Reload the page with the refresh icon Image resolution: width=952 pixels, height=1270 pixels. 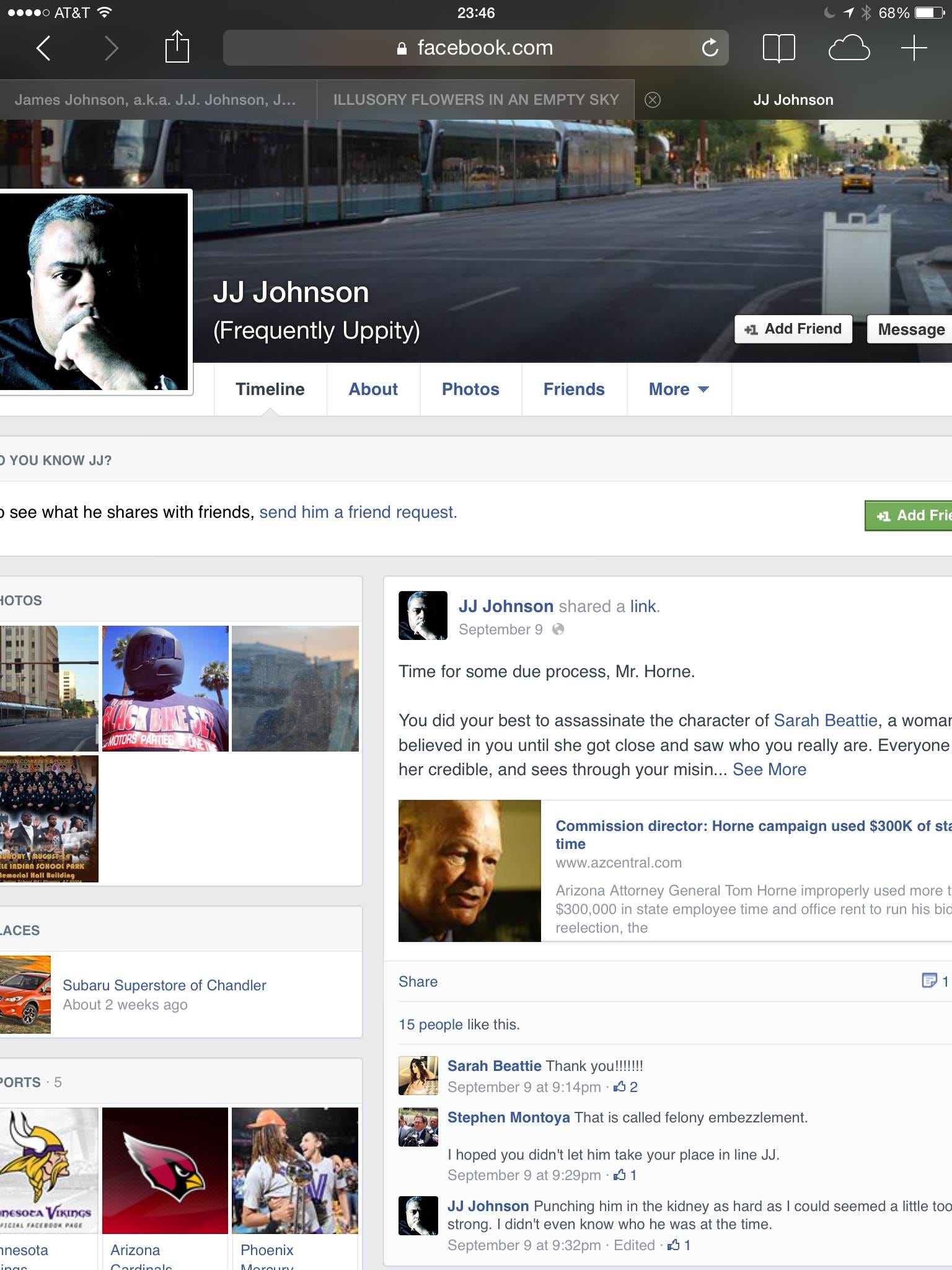click(x=710, y=47)
